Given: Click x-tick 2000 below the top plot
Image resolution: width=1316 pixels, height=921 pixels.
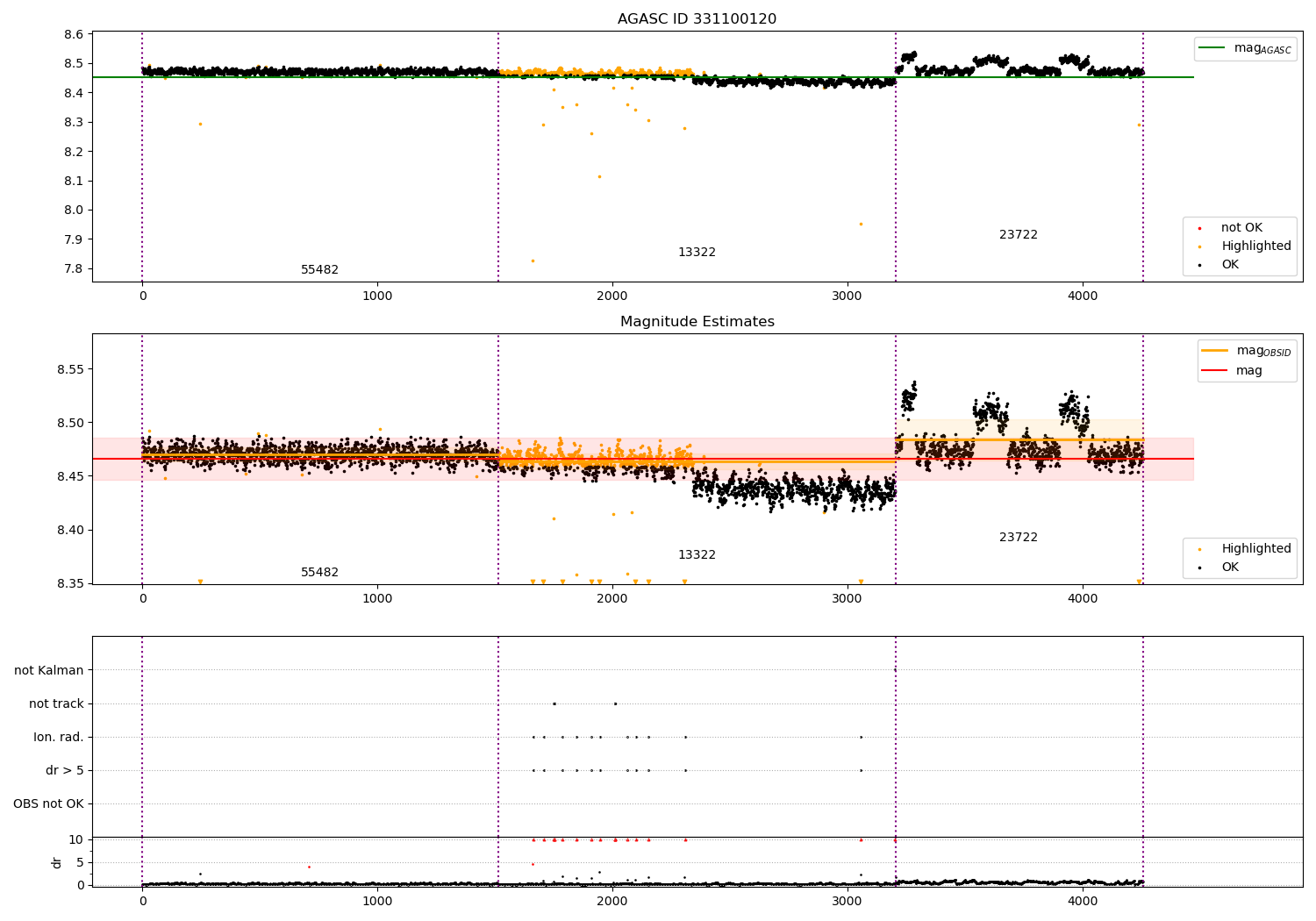Looking at the screenshot, I should (x=612, y=296).
